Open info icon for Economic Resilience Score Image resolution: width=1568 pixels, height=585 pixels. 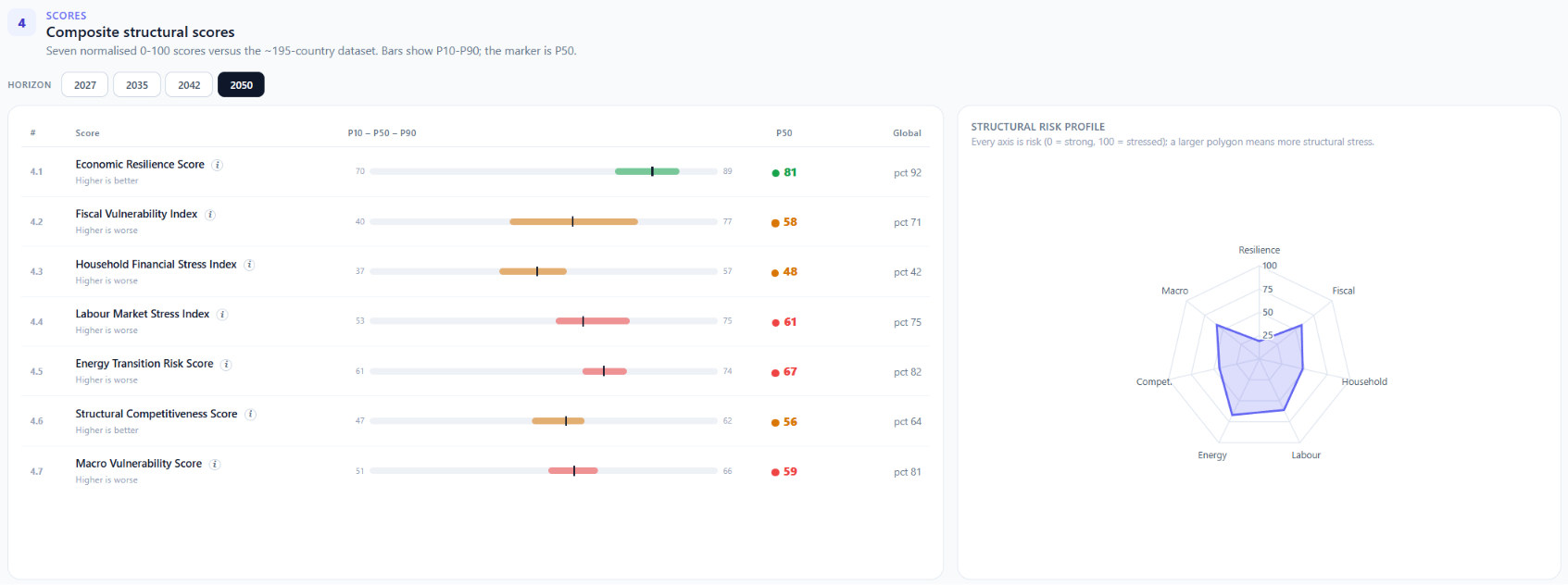point(218,165)
